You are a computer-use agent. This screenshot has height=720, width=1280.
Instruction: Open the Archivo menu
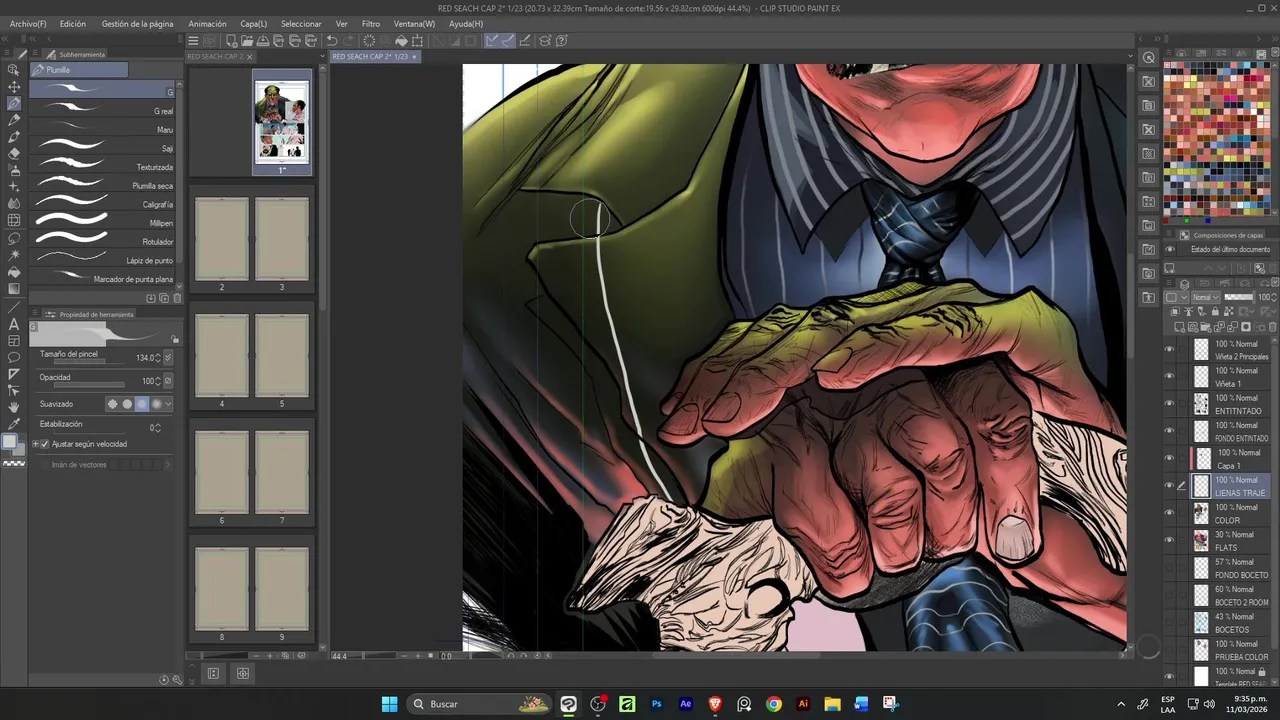(x=28, y=23)
